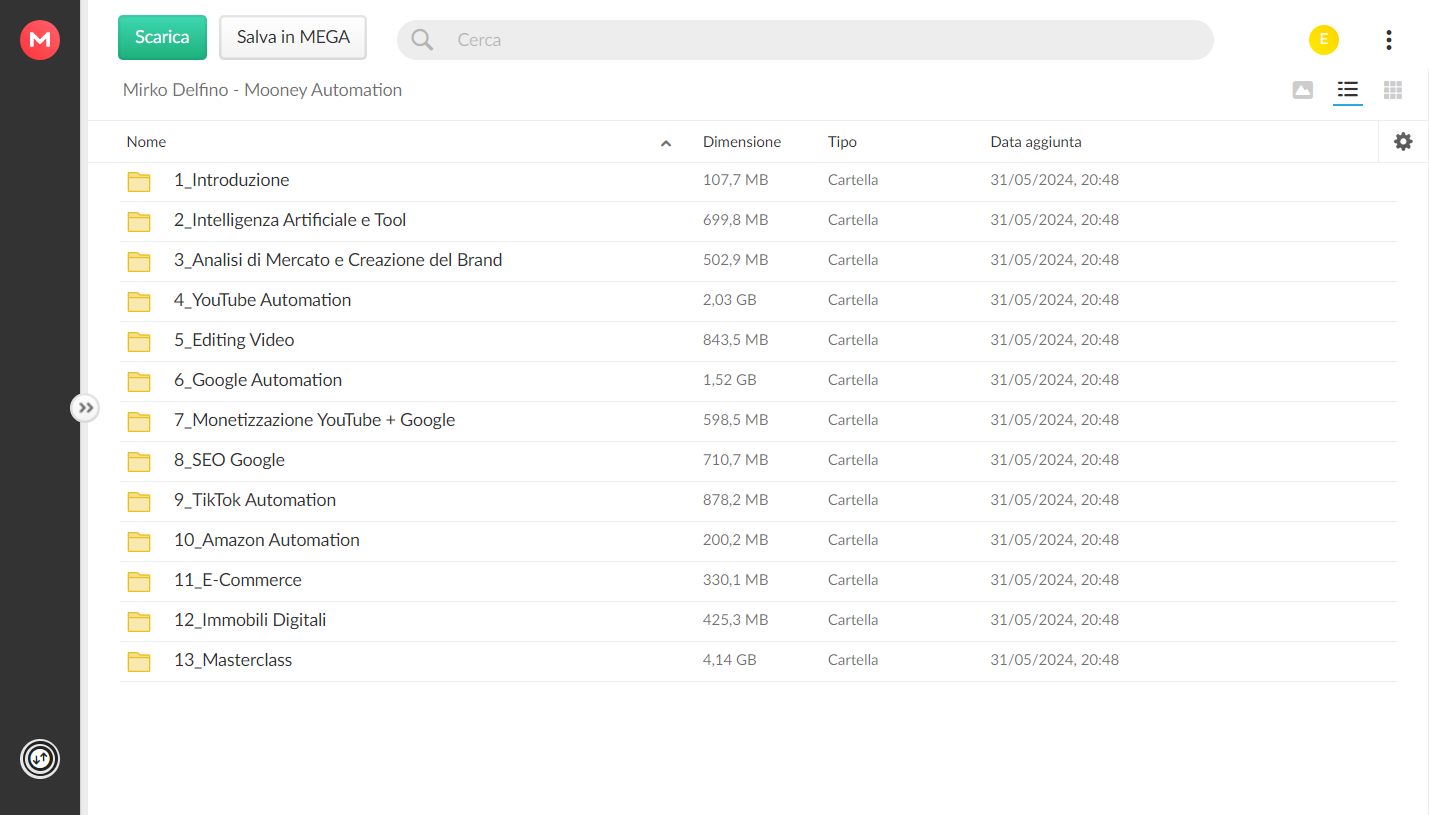Screen dimensions: 1429x815
Task: Open the three-dot more options menu
Action: 1389,40
